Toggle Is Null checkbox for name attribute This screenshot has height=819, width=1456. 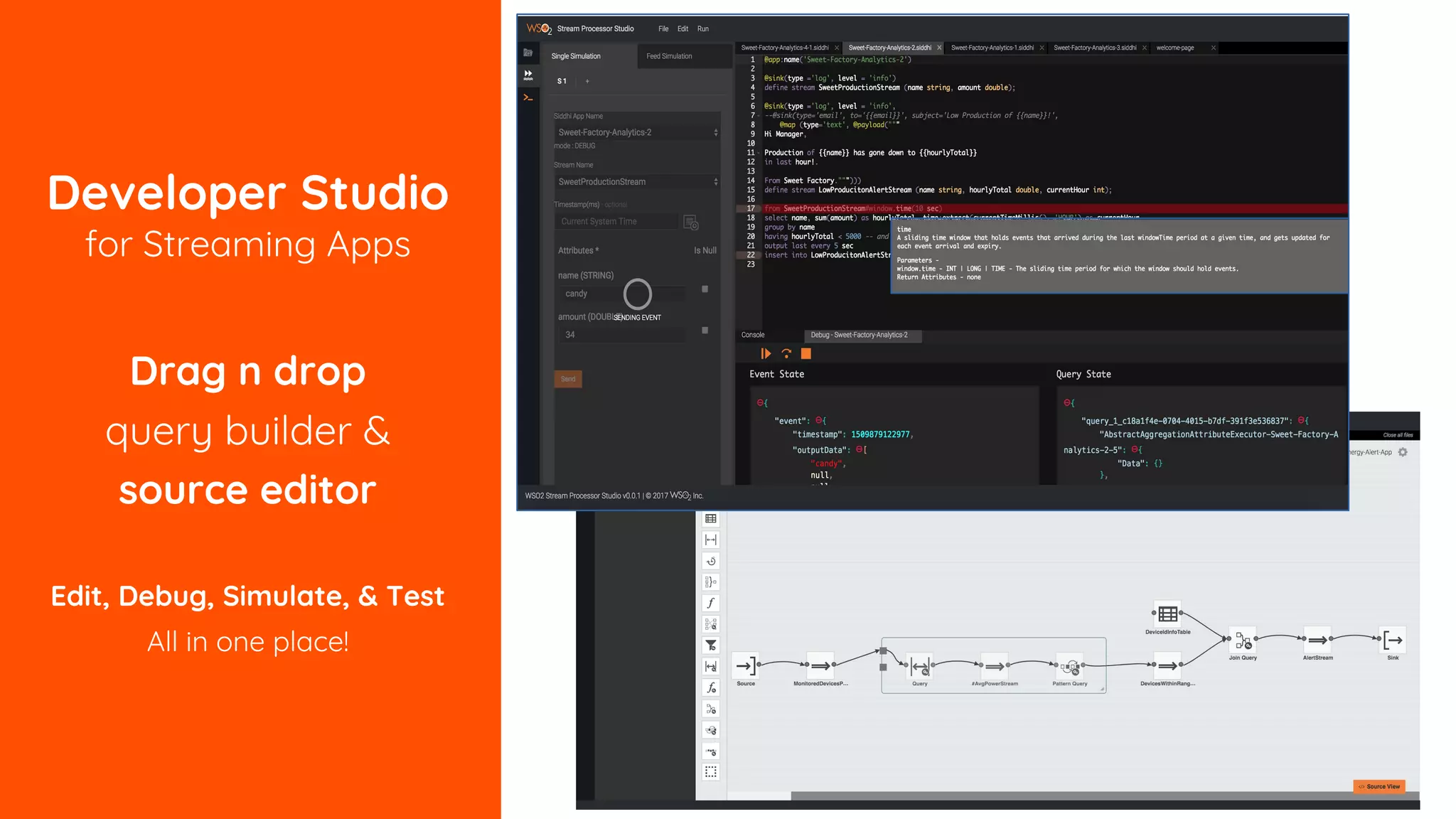(705, 289)
